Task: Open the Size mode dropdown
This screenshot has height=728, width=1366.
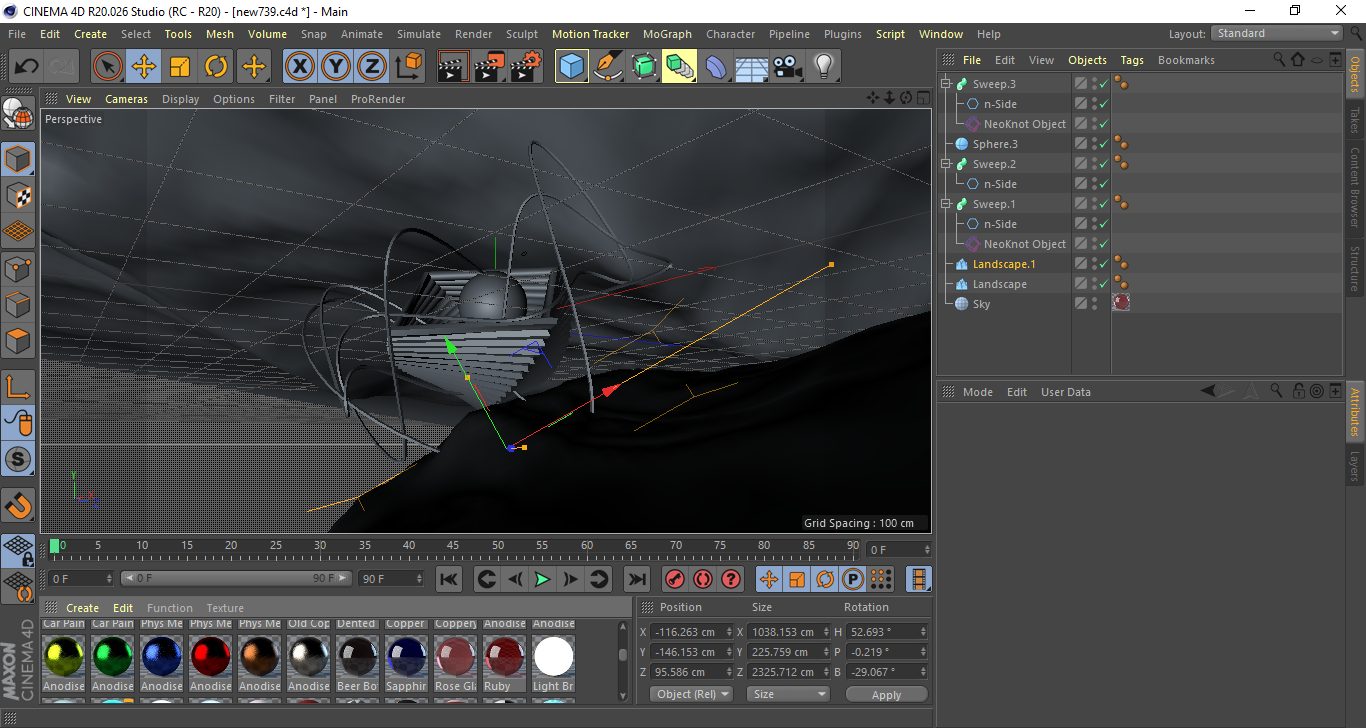Action: (790, 694)
